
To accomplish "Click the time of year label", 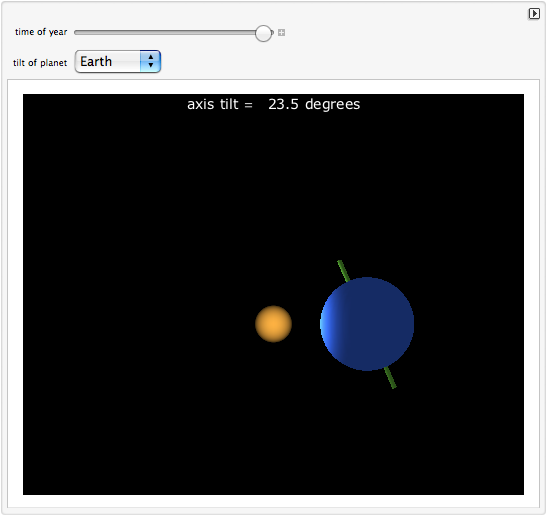I will [41, 32].
